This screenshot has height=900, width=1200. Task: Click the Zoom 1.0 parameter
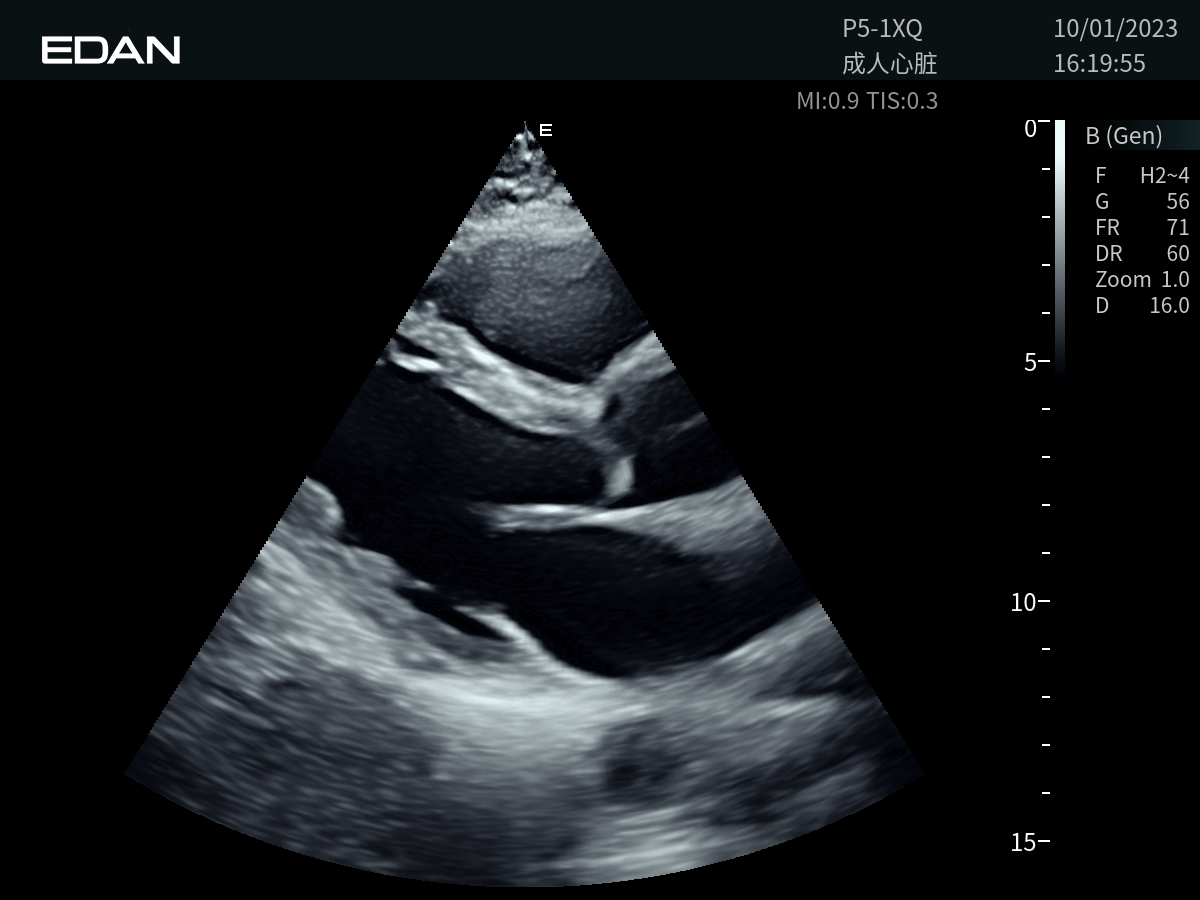(x=1142, y=280)
